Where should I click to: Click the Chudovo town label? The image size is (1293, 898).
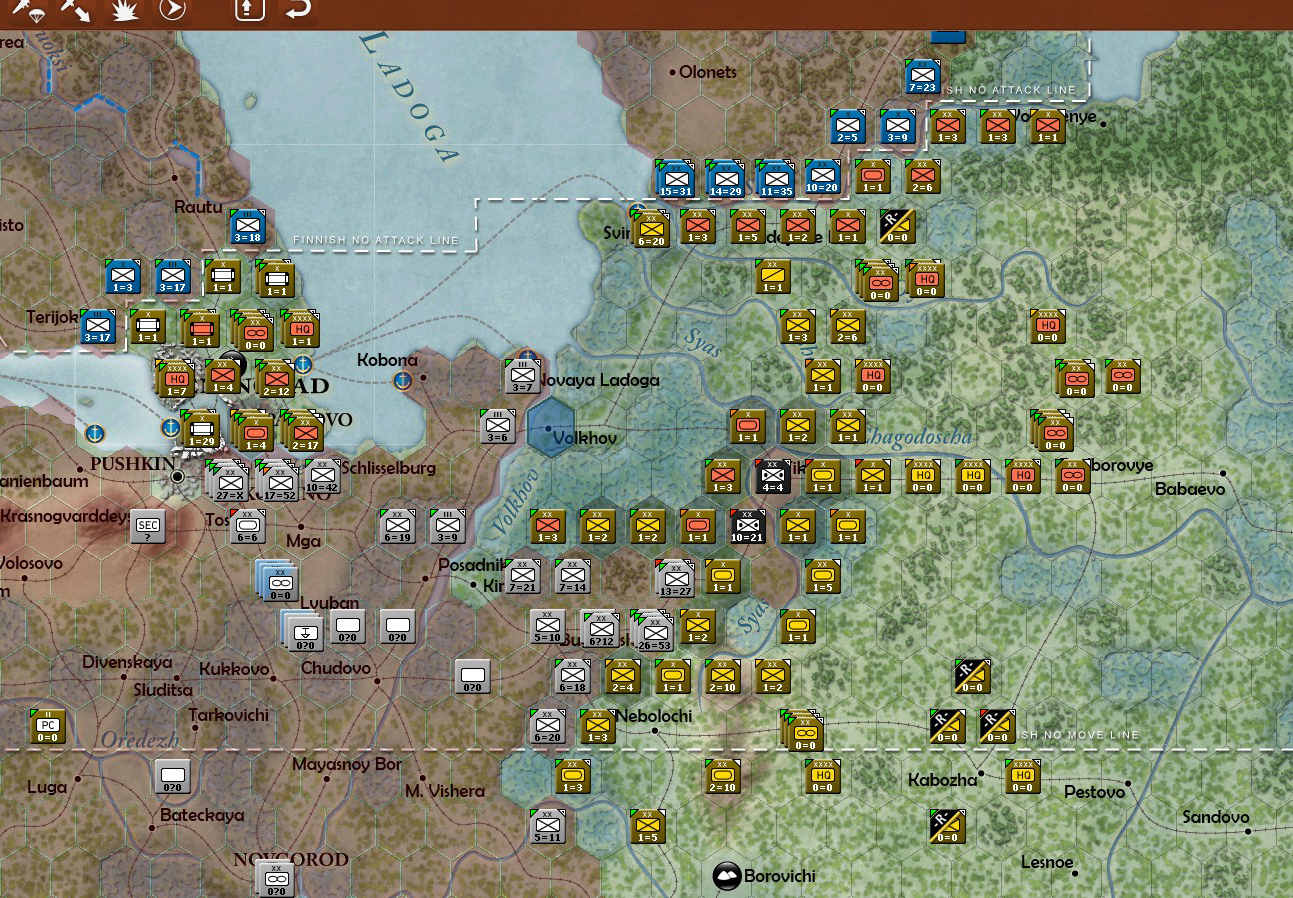coord(336,668)
